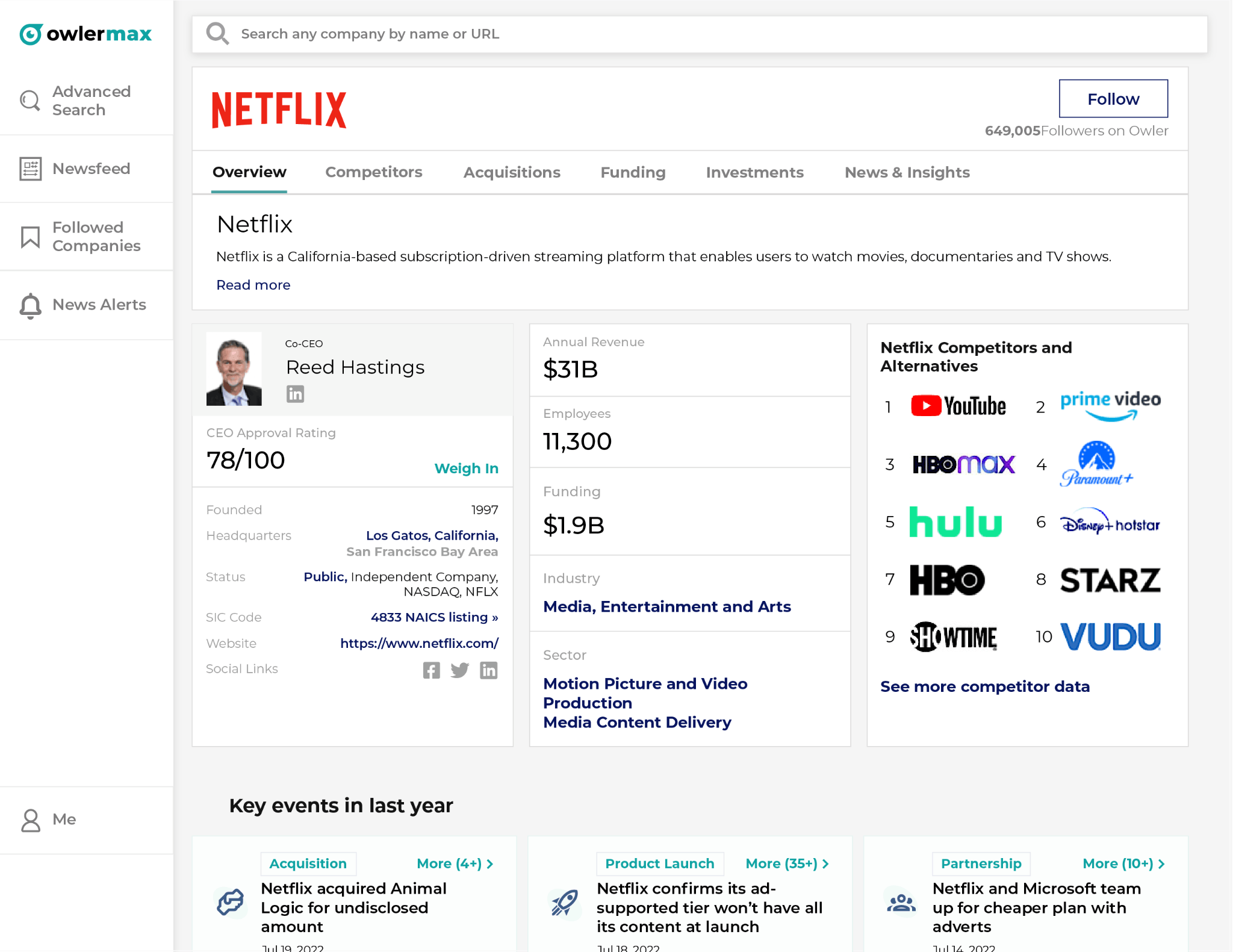Open Reed Hastings' LinkedIn profile
1233x952 pixels.
(296, 394)
